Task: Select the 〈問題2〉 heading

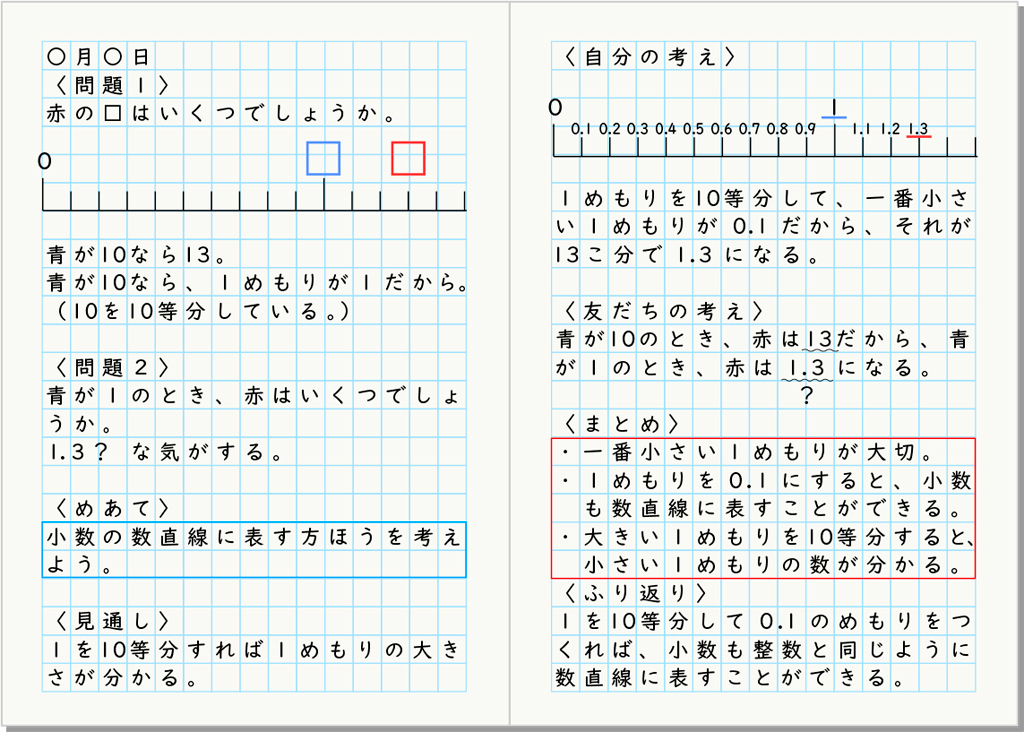Action: point(113,367)
